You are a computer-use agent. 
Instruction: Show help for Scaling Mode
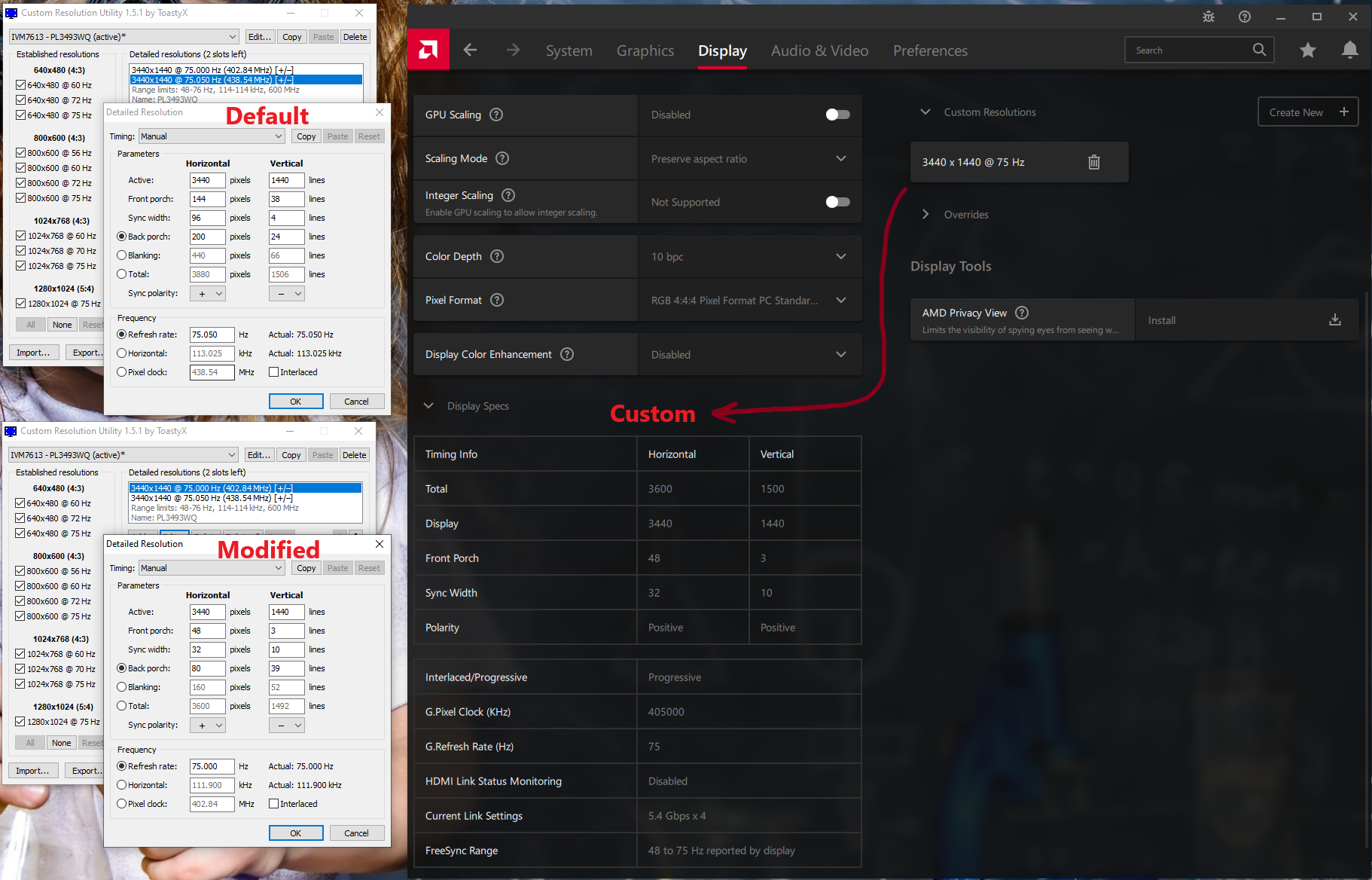pyautogui.click(x=502, y=158)
